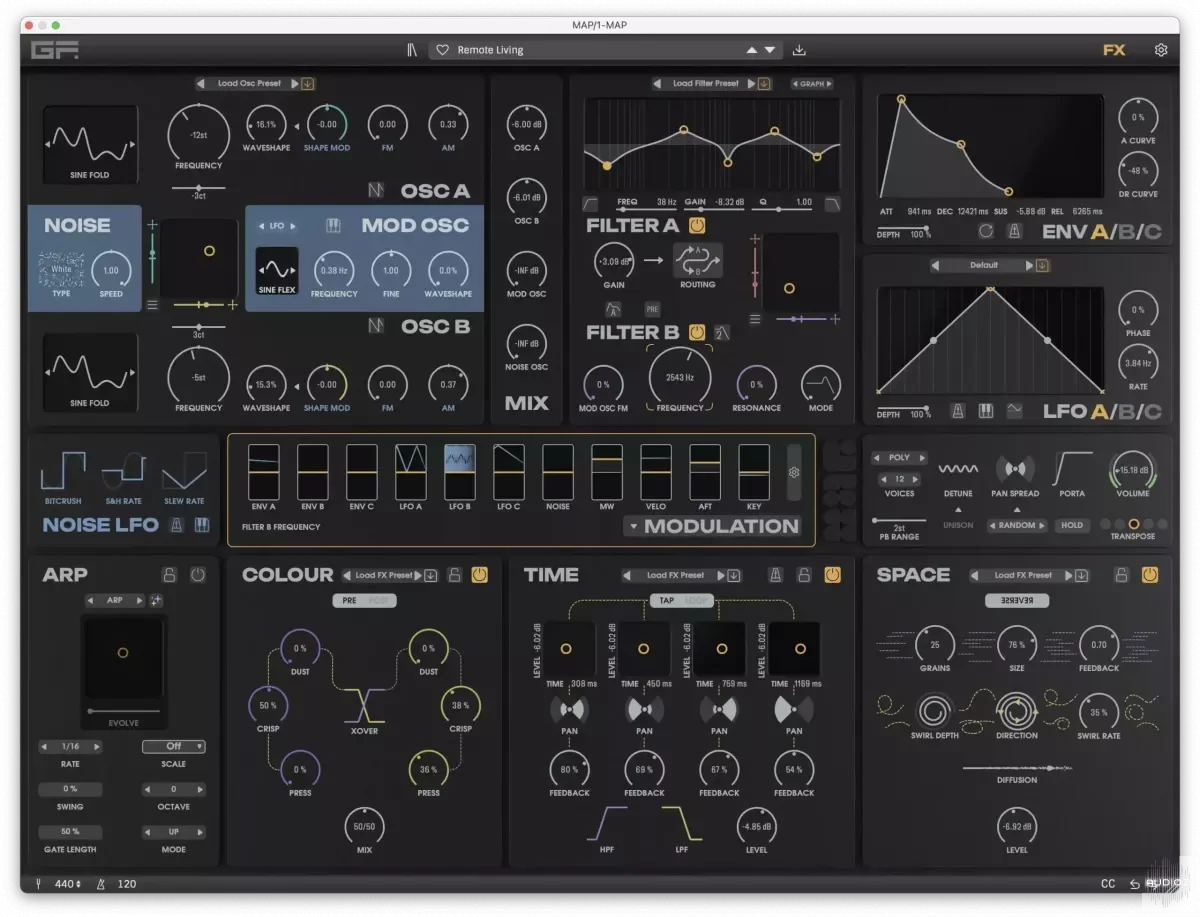
Task: Select envelope B in the ENV tabs
Action: point(1126,233)
